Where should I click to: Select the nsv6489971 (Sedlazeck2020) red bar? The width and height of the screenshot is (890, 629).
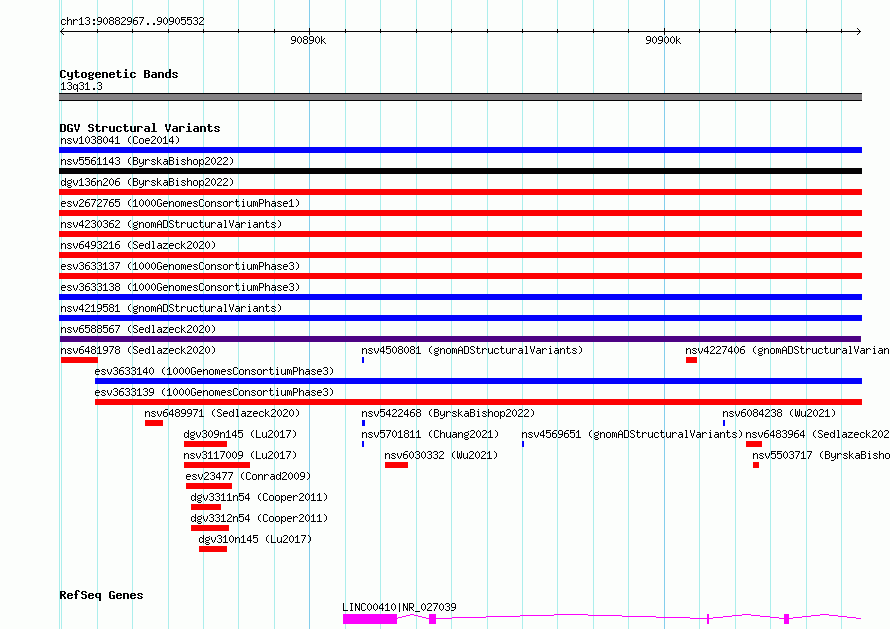pos(154,423)
